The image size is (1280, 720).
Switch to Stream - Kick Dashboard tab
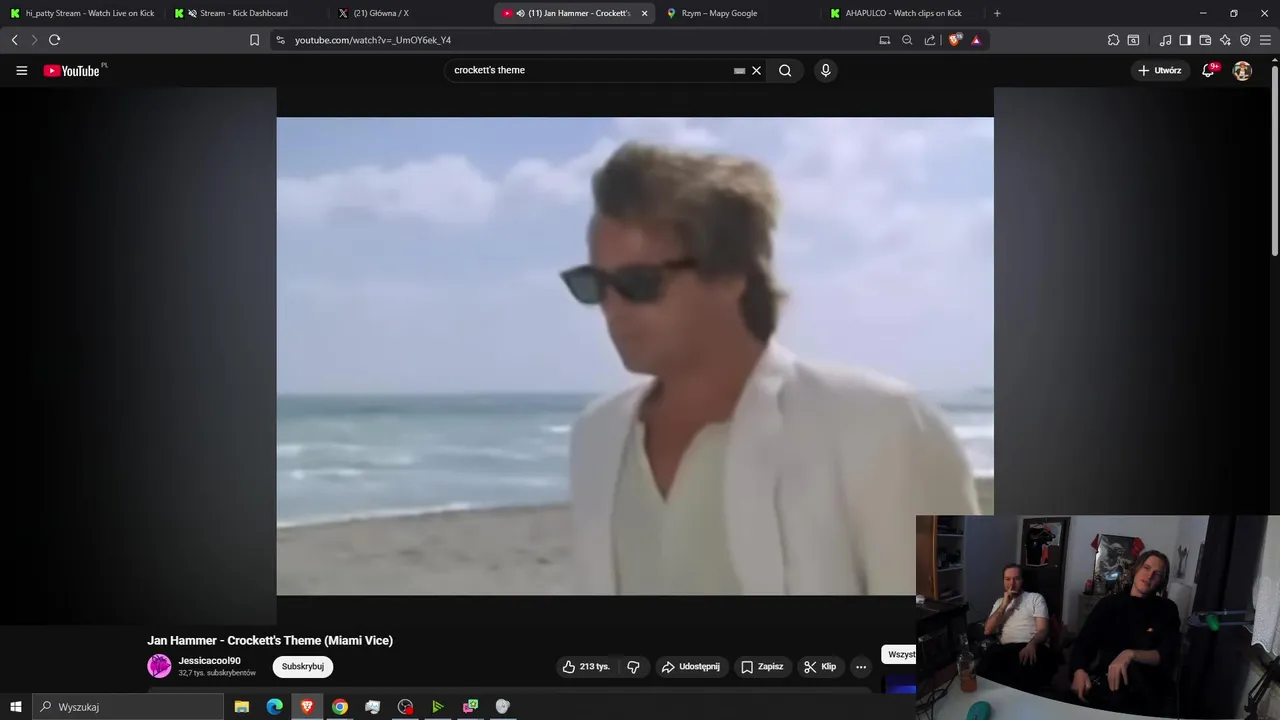point(245,13)
